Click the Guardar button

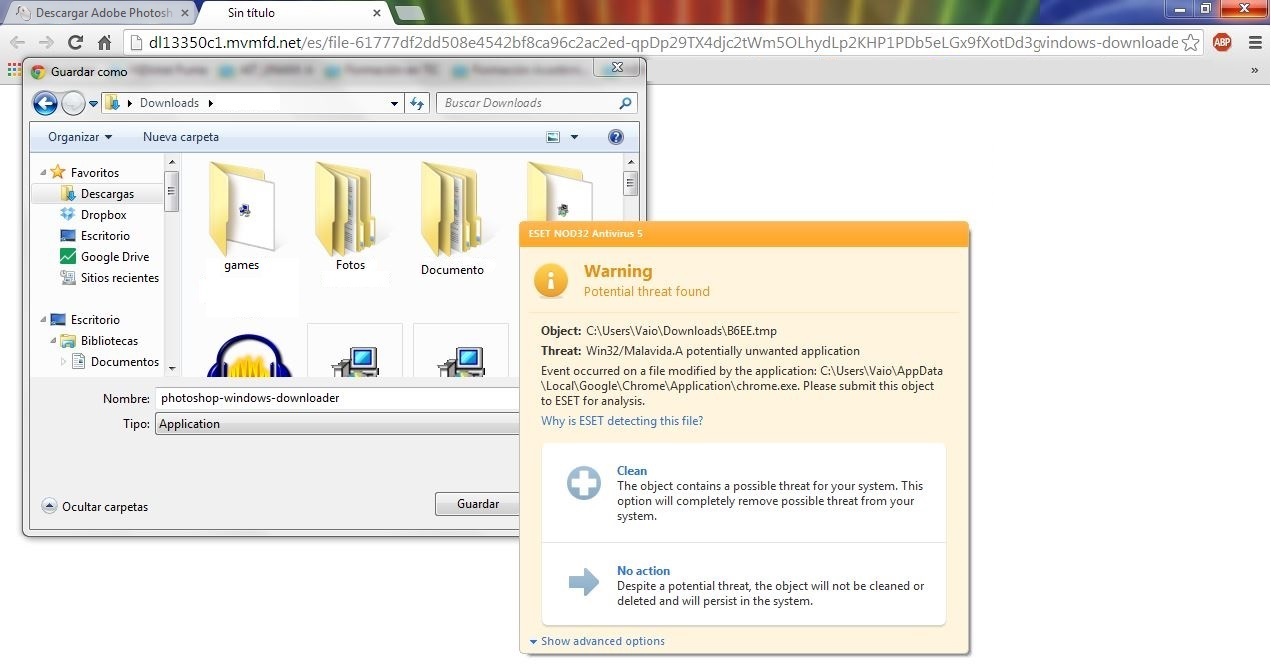point(478,504)
